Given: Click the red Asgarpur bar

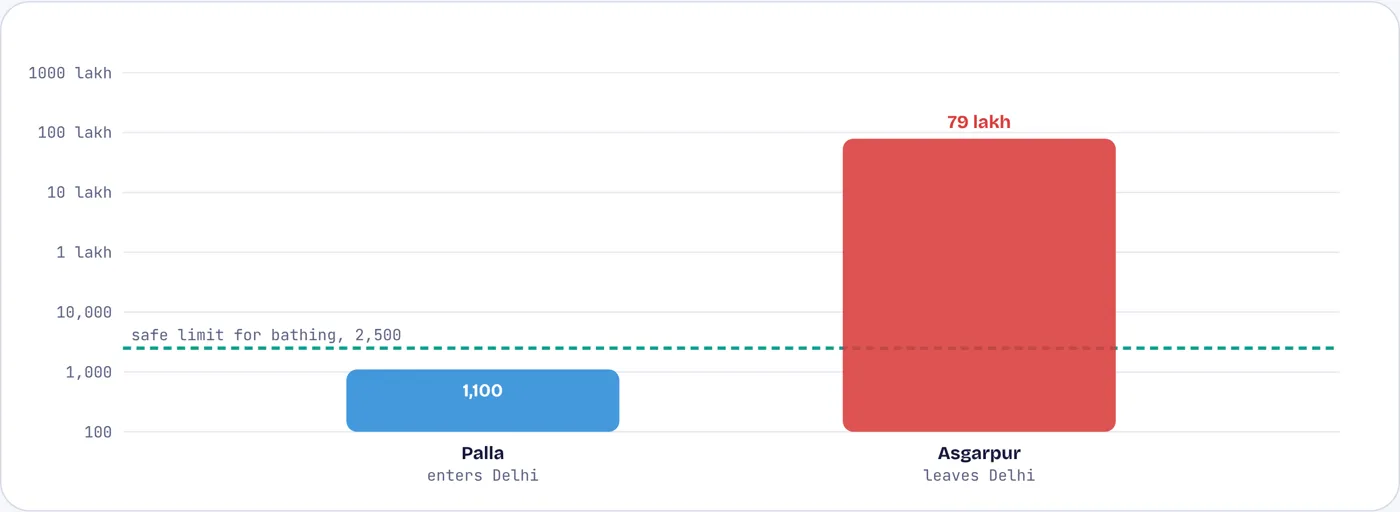Looking at the screenshot, I should click(x=979, y=285).
